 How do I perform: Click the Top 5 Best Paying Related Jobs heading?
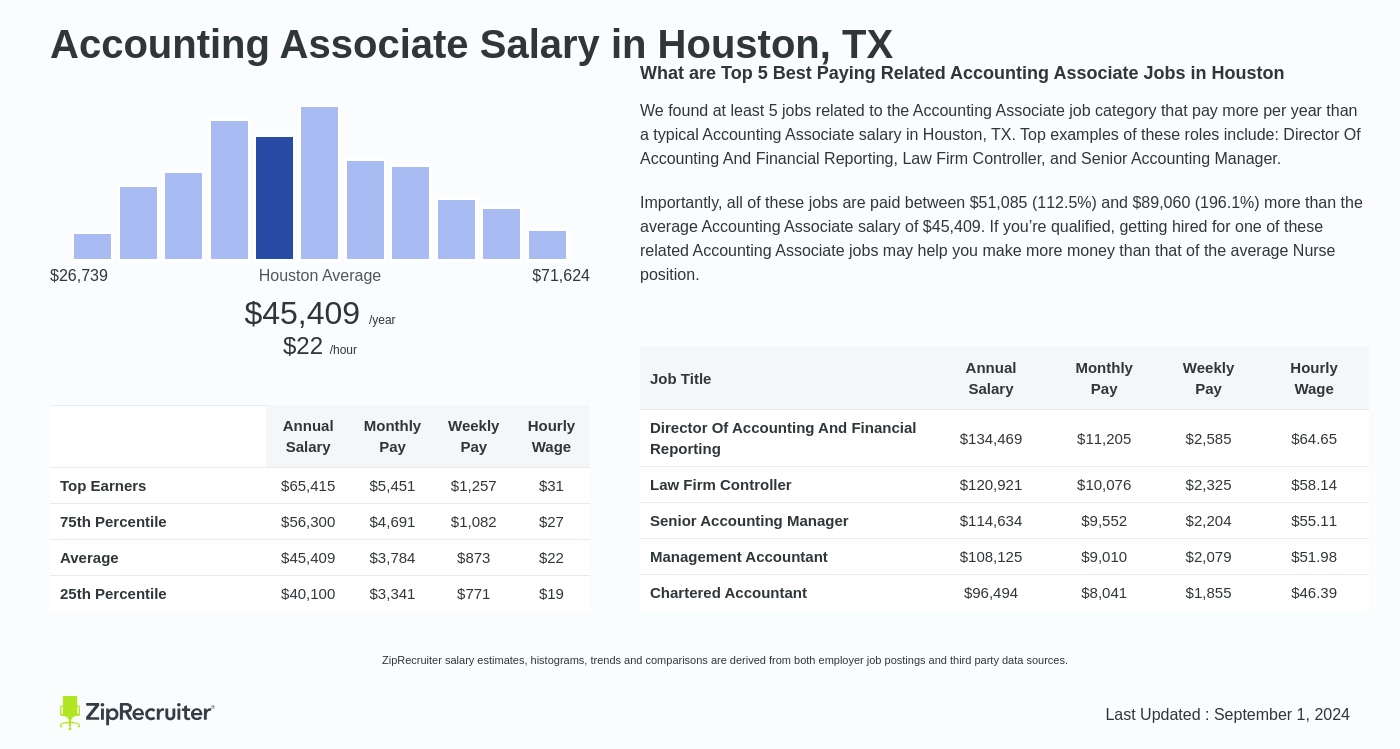[x=962, y=73]
